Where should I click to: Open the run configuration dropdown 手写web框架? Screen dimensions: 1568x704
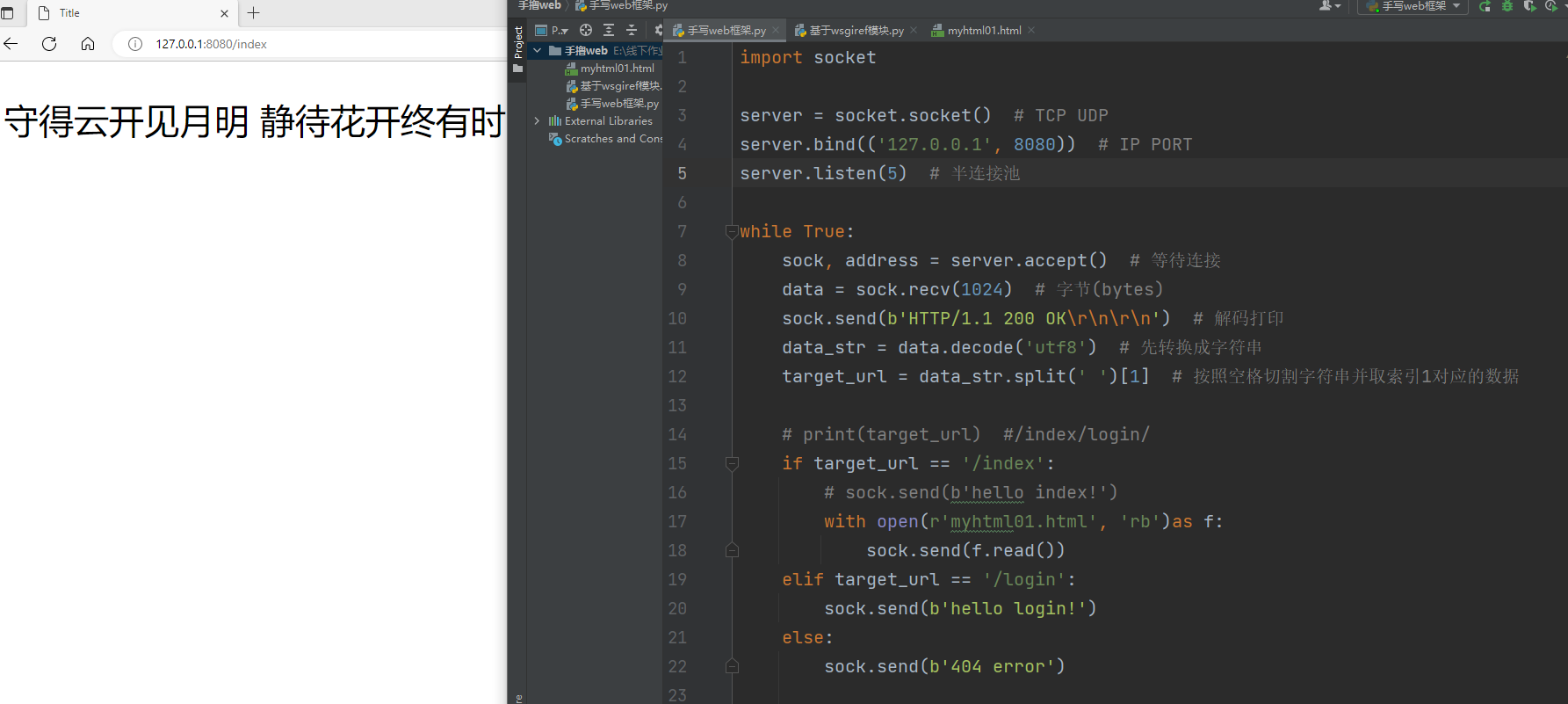[1413, 6]
